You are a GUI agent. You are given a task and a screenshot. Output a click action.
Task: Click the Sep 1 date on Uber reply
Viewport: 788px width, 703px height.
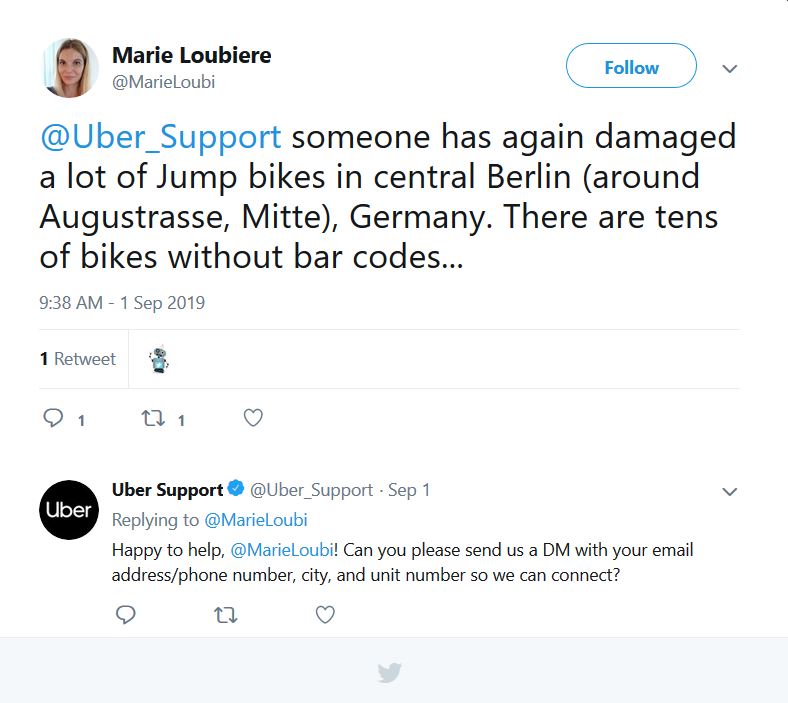(409, 490)
